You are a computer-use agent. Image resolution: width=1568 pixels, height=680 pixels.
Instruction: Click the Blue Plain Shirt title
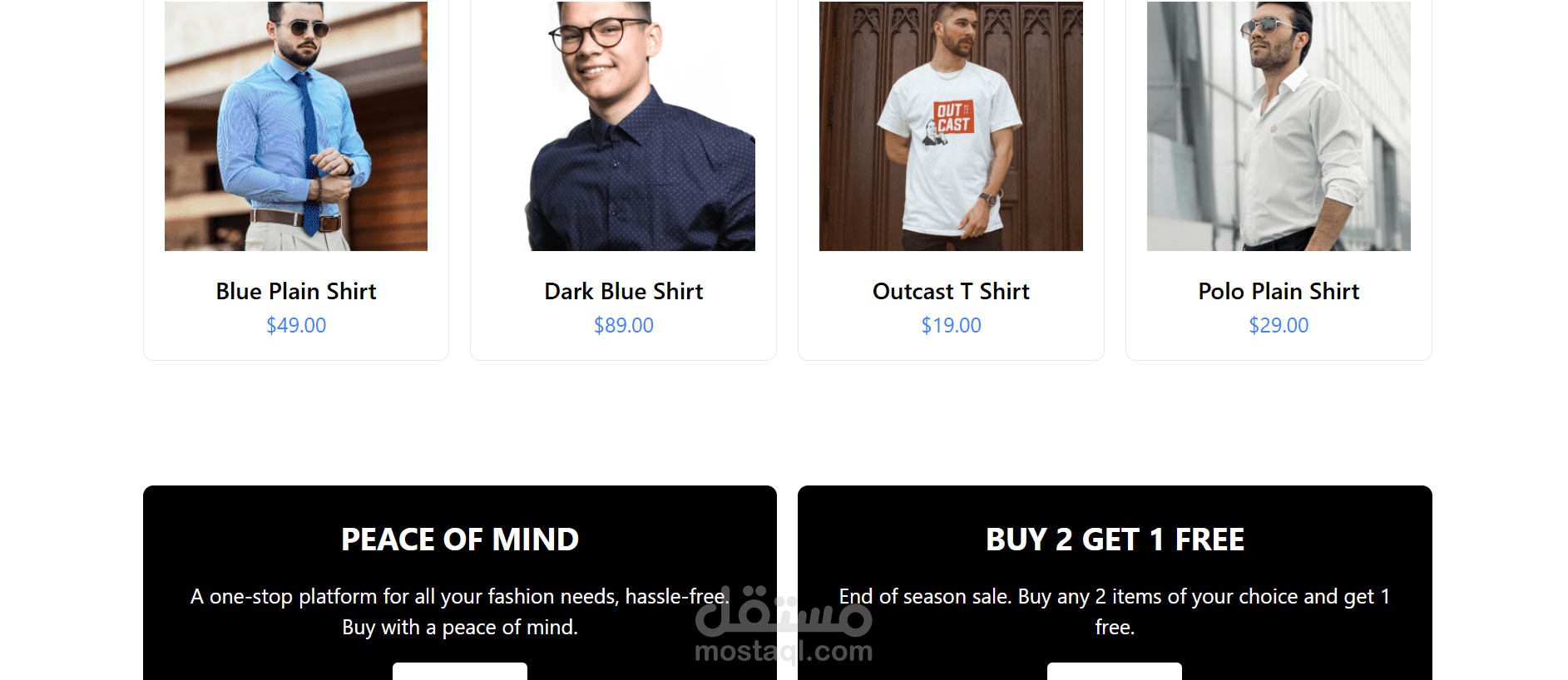coord(296,291)
